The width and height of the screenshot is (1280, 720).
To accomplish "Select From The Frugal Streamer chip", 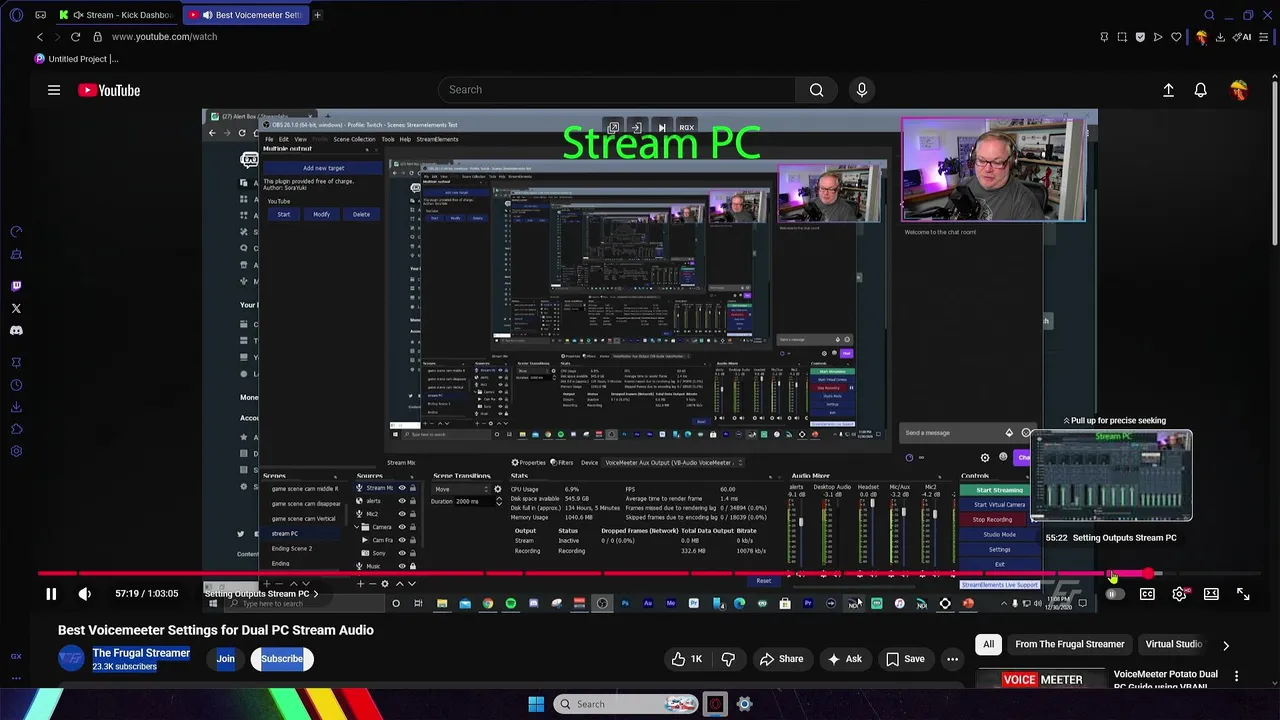I will pyautogui.click(x=1070, y=645).
